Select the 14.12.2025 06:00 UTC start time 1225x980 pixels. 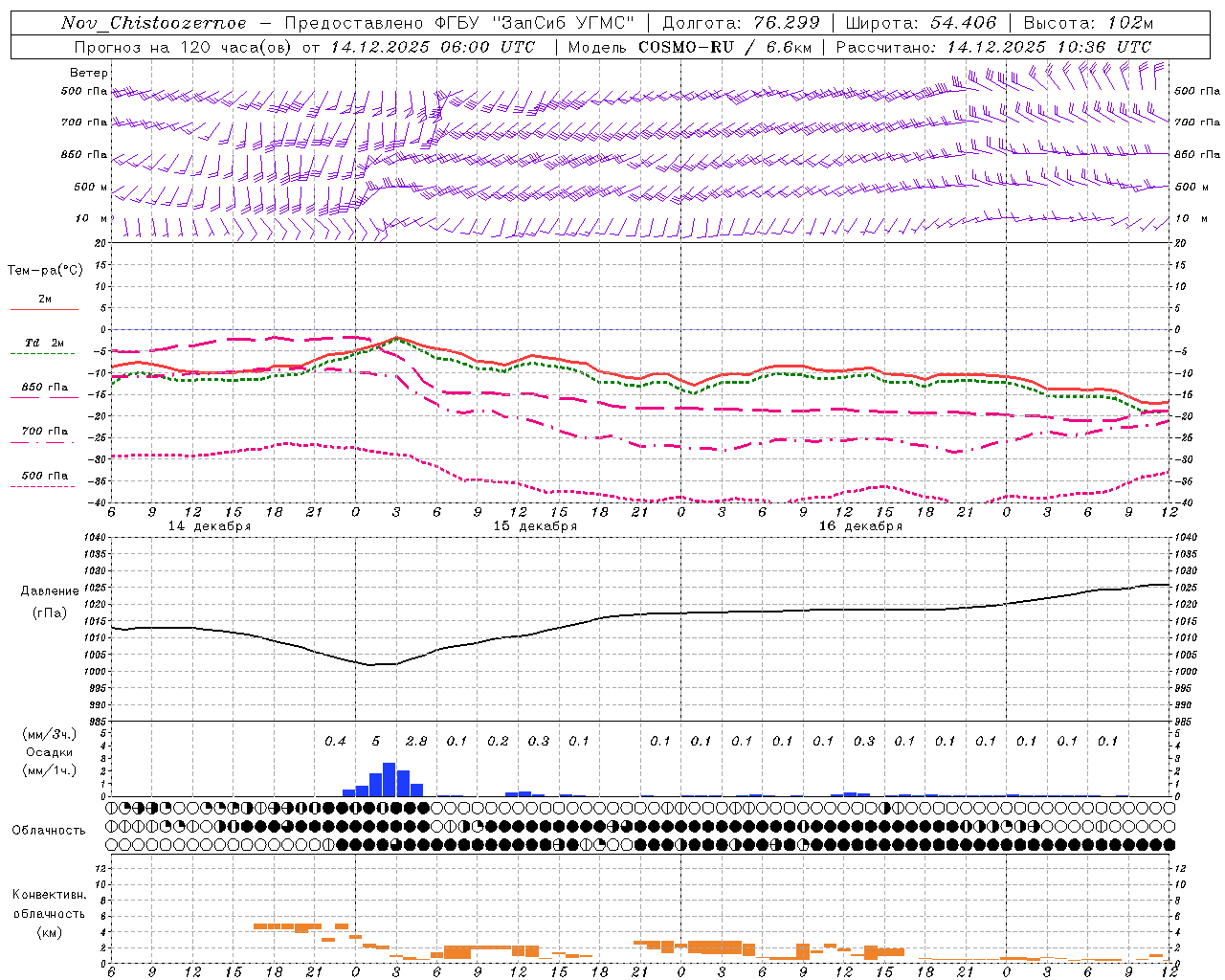click(433, 47)
